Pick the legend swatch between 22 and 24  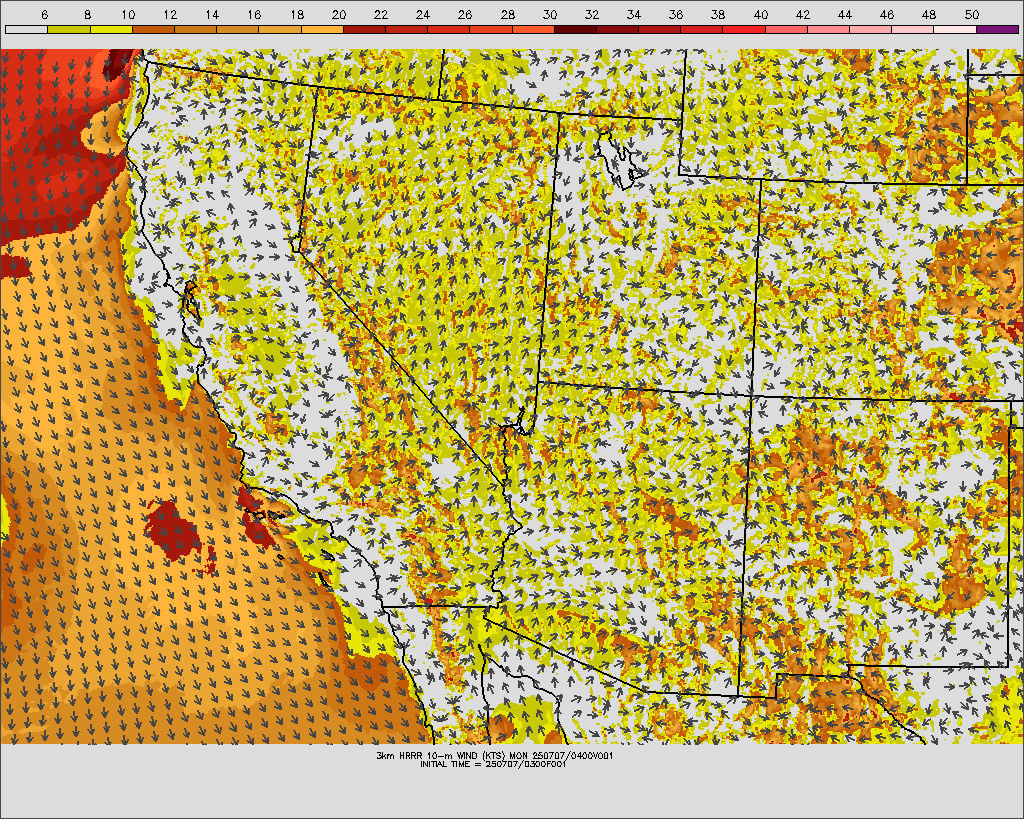coord(407,29)
